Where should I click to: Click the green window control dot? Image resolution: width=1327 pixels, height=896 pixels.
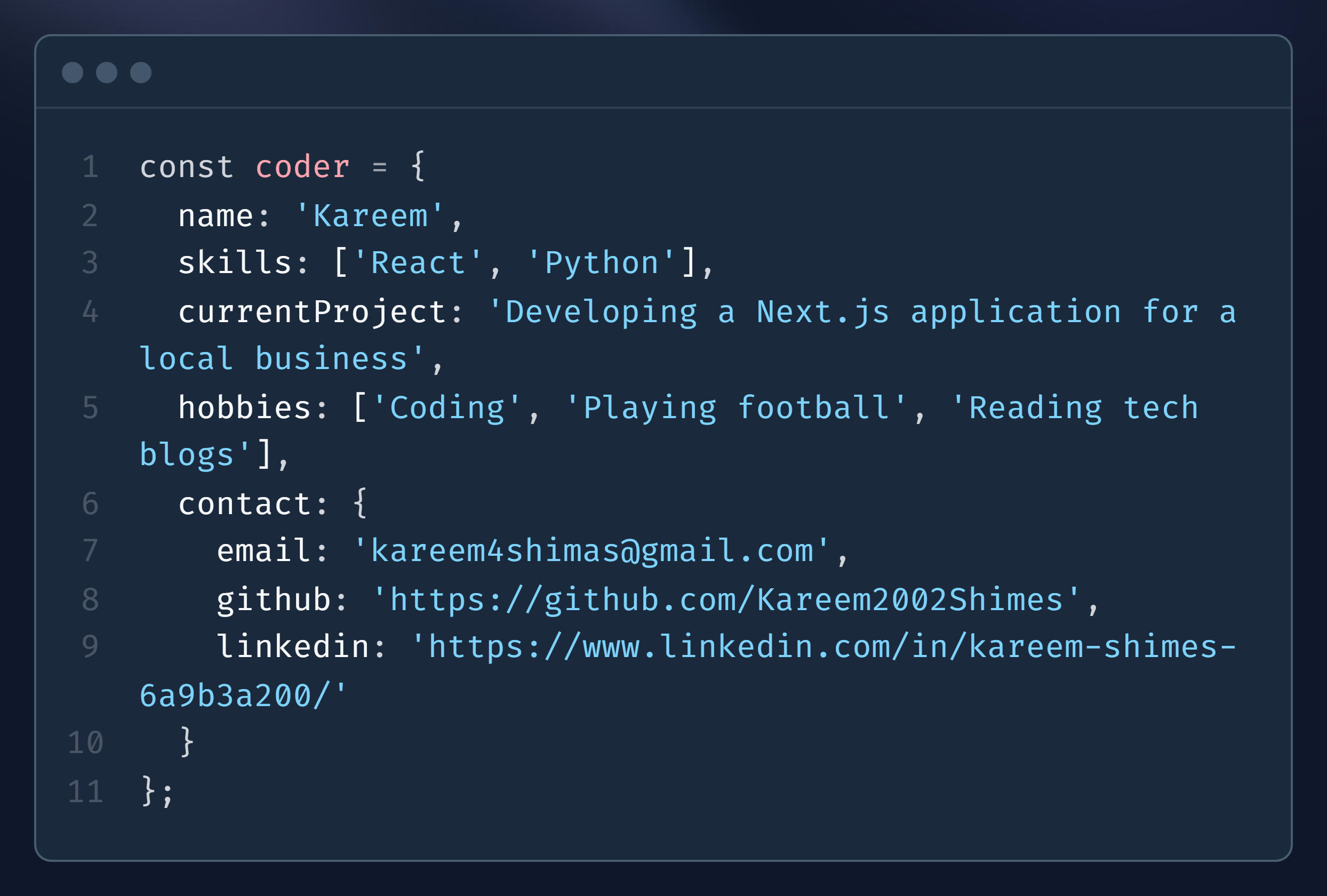[x=141, y=72]
